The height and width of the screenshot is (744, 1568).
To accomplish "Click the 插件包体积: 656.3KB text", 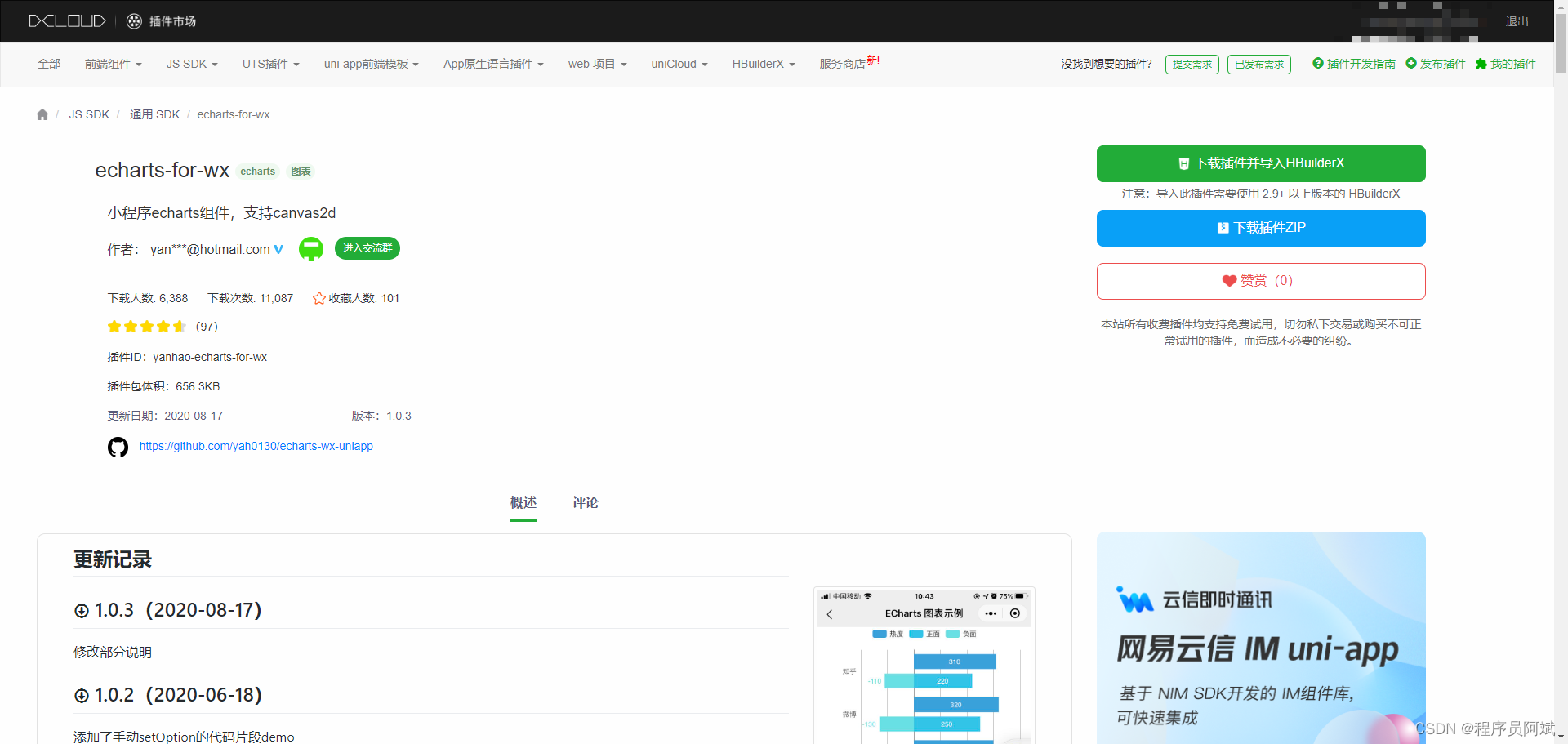I will [163, 386].
